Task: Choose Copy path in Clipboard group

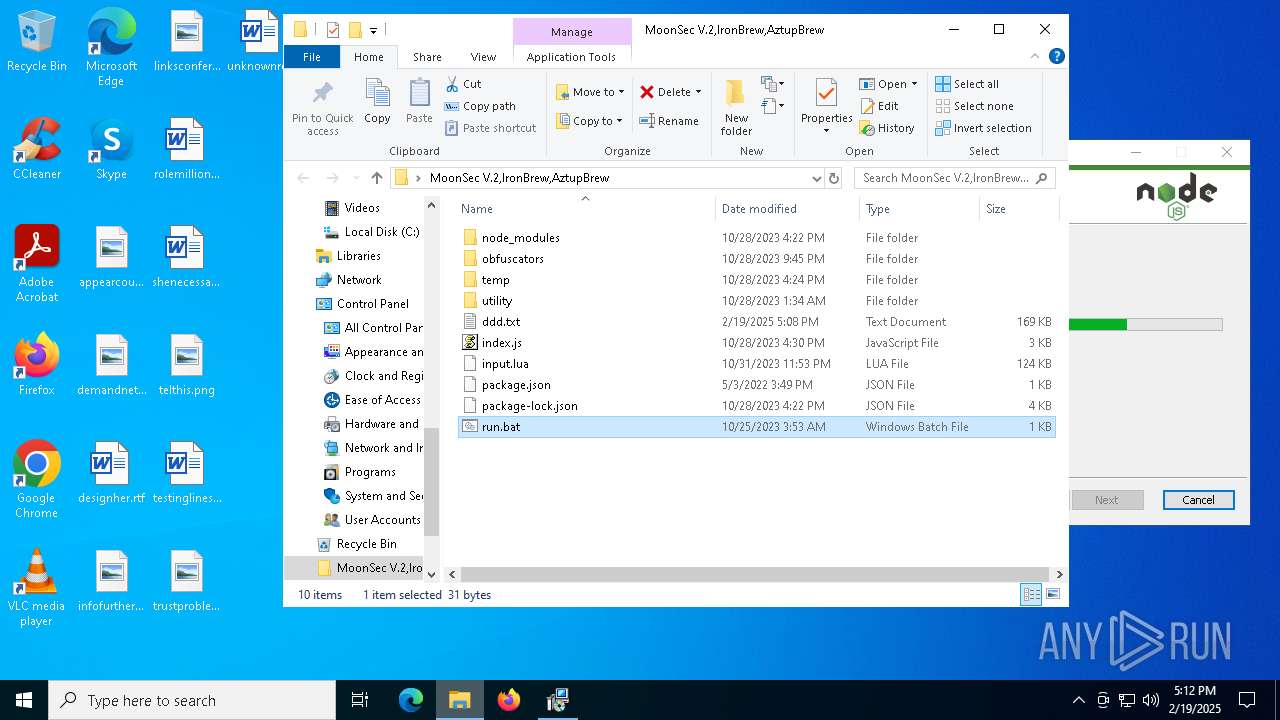Action: point(480,106)
